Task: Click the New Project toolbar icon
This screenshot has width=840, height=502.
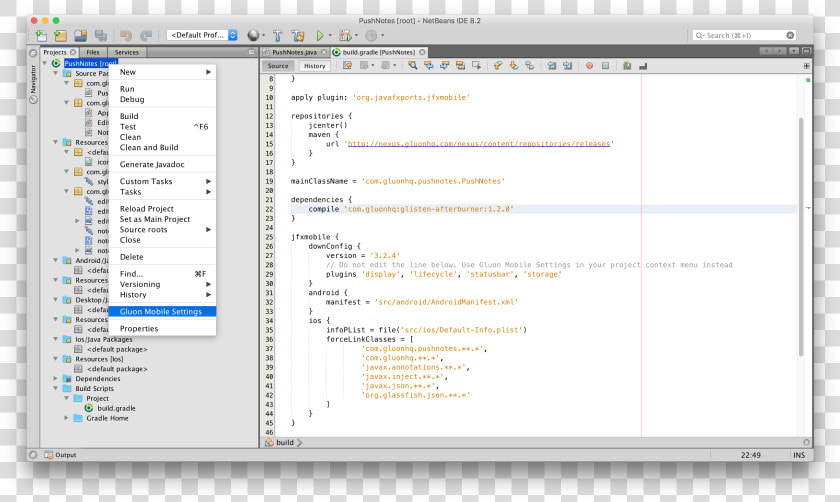Action: pos(61,35)
